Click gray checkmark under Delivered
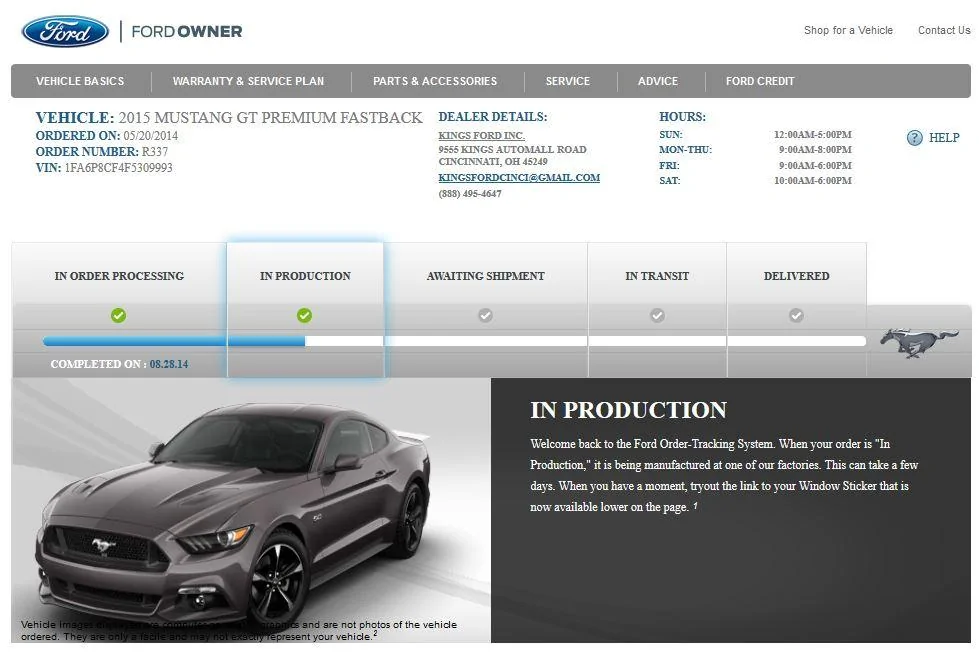The height and width of the screenshot is (657, 979). [796, 315]
